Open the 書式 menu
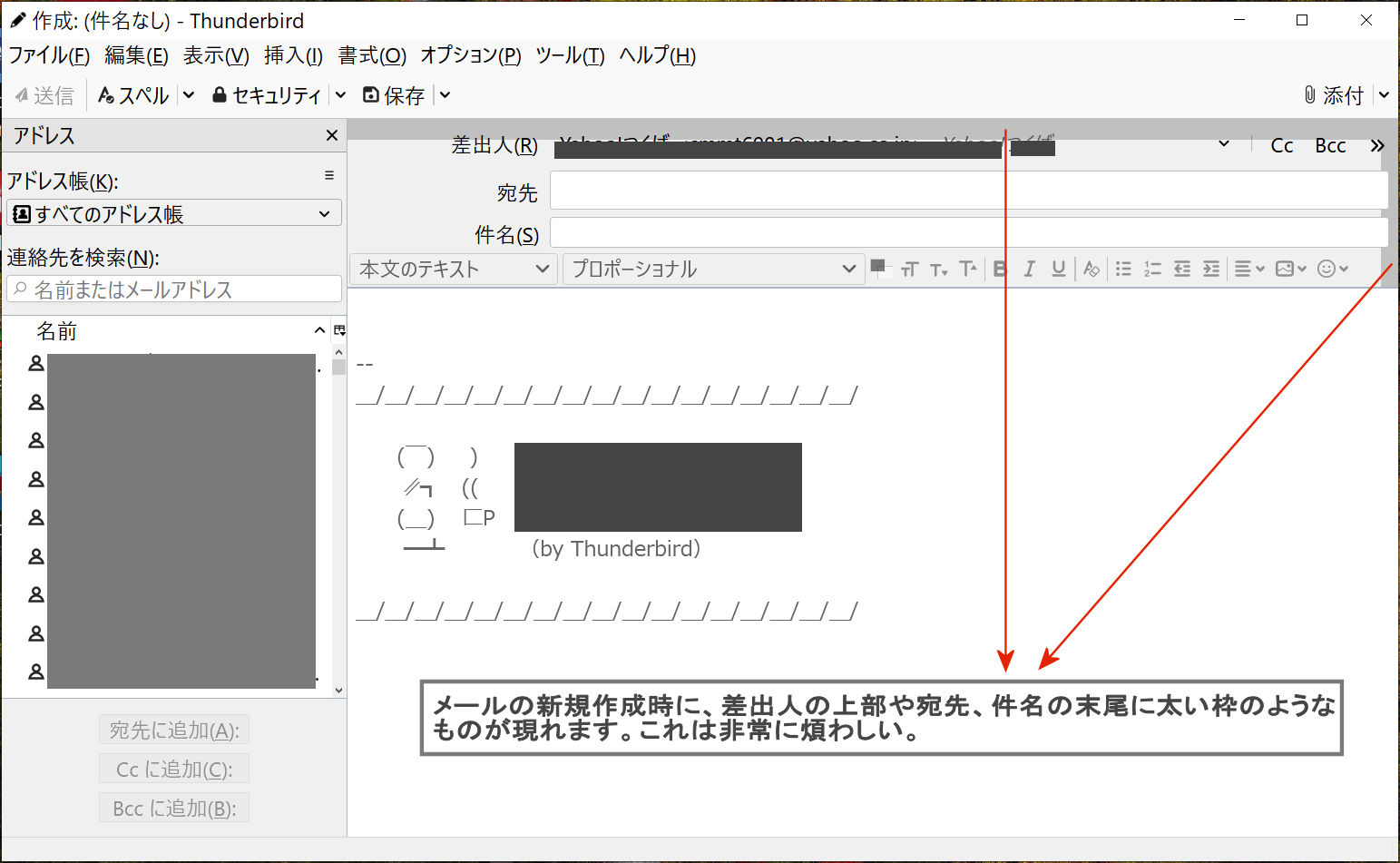This screenshot has width=1400, height=863. 372,55
